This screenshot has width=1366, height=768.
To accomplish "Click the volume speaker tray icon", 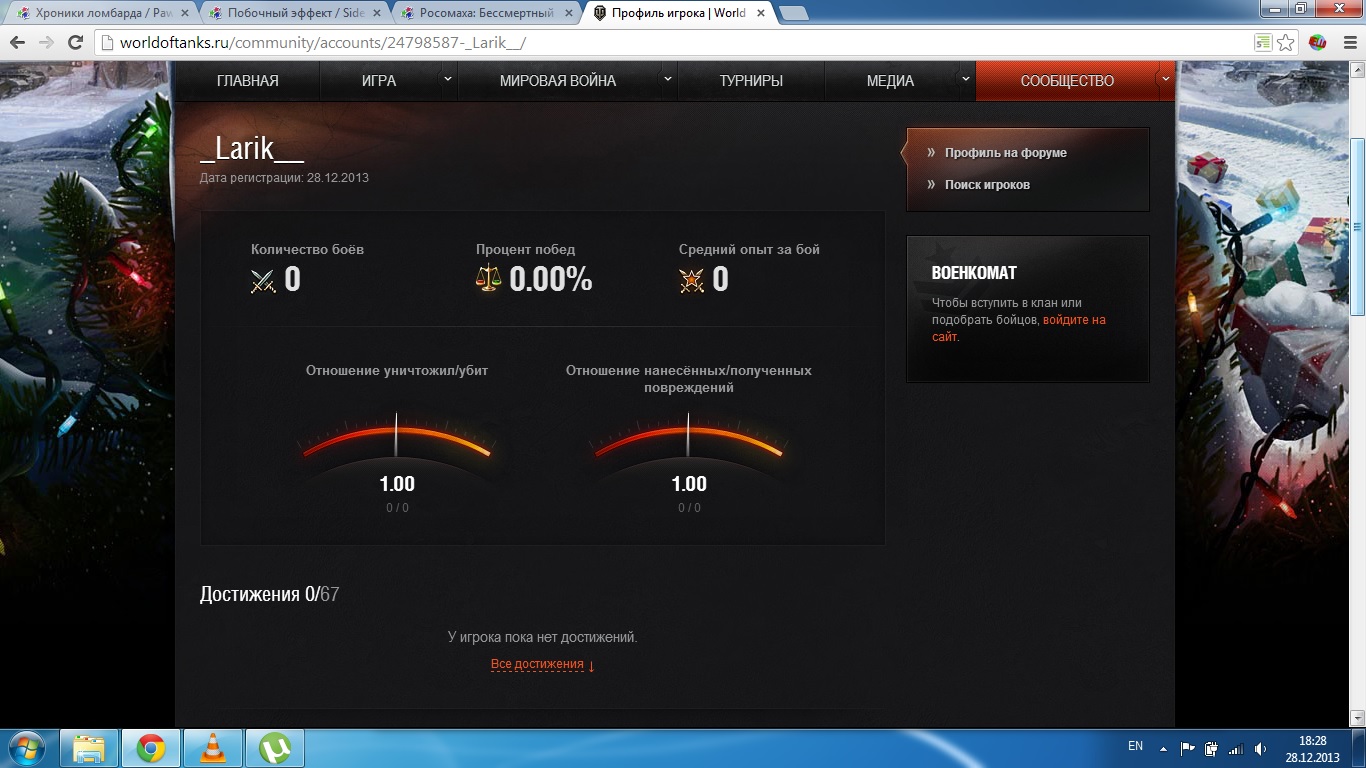I will click(1260, 748).
